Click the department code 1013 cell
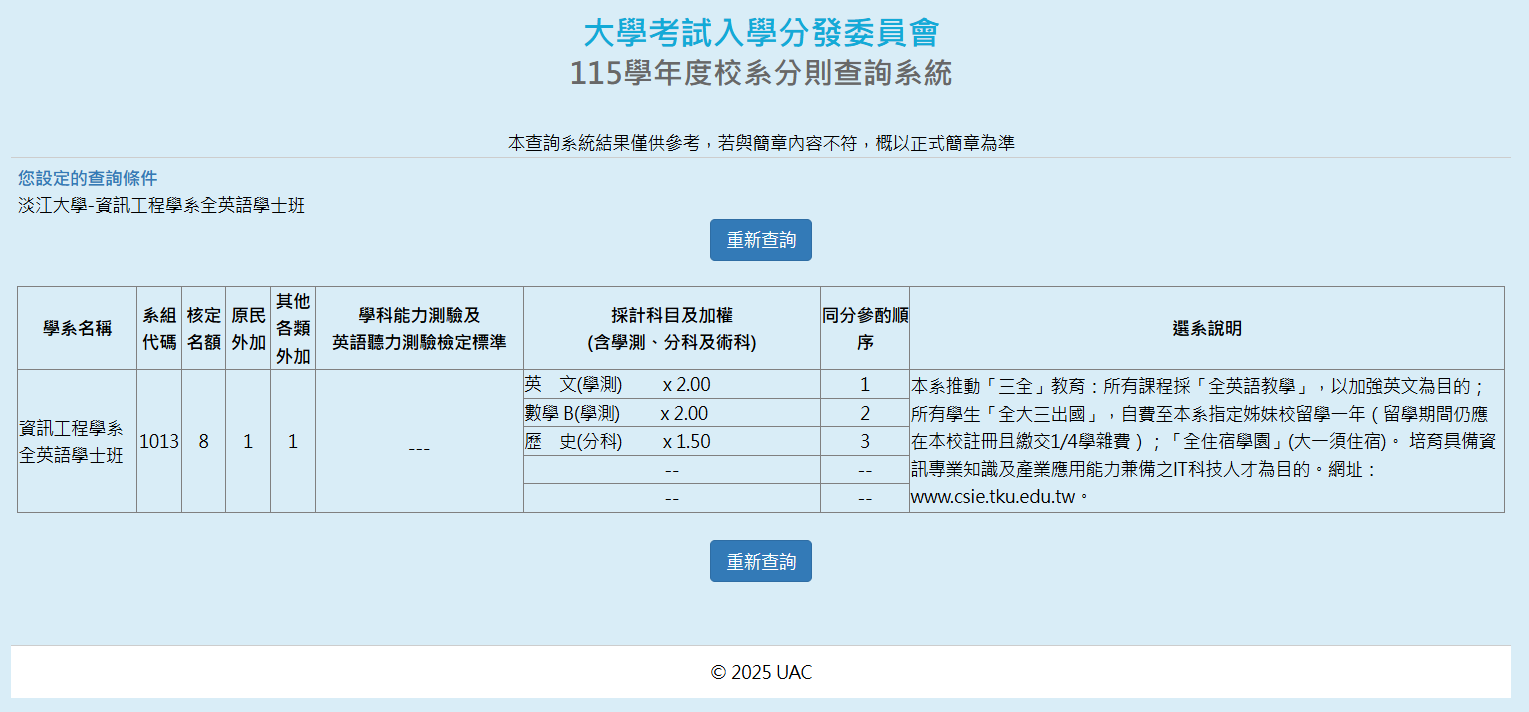This screenshot has width=1529, height=712. pos(159,441)
